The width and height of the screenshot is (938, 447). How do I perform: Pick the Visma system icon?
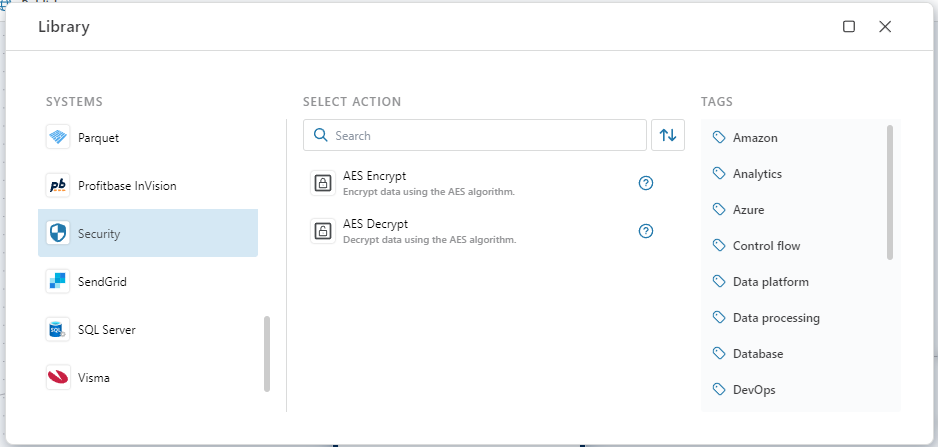click(58, 378)
